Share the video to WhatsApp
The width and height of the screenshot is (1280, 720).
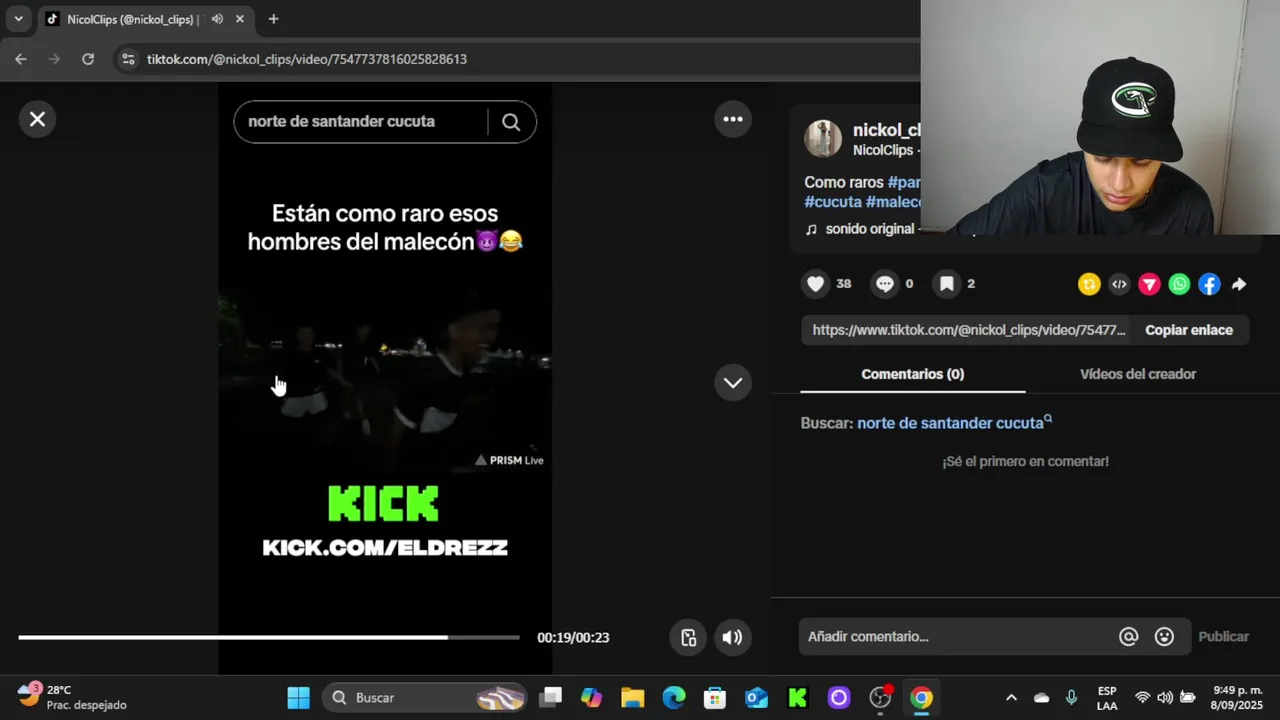[1179, 285]
